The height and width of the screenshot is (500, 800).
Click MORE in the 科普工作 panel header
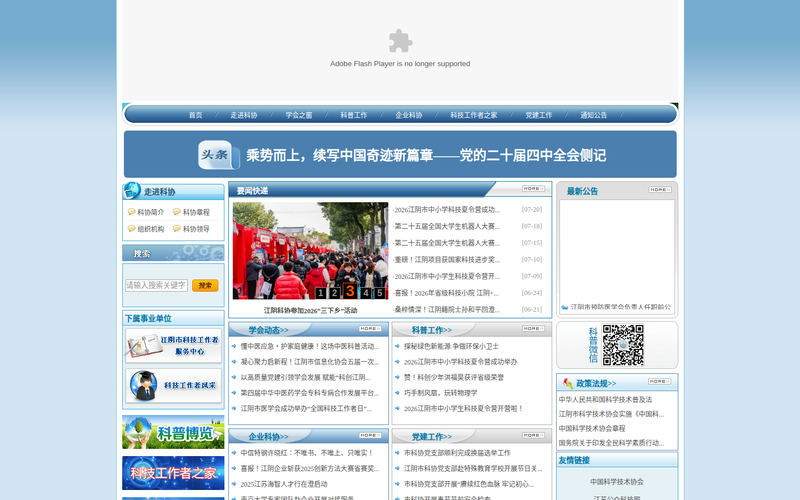coord(533,329)
